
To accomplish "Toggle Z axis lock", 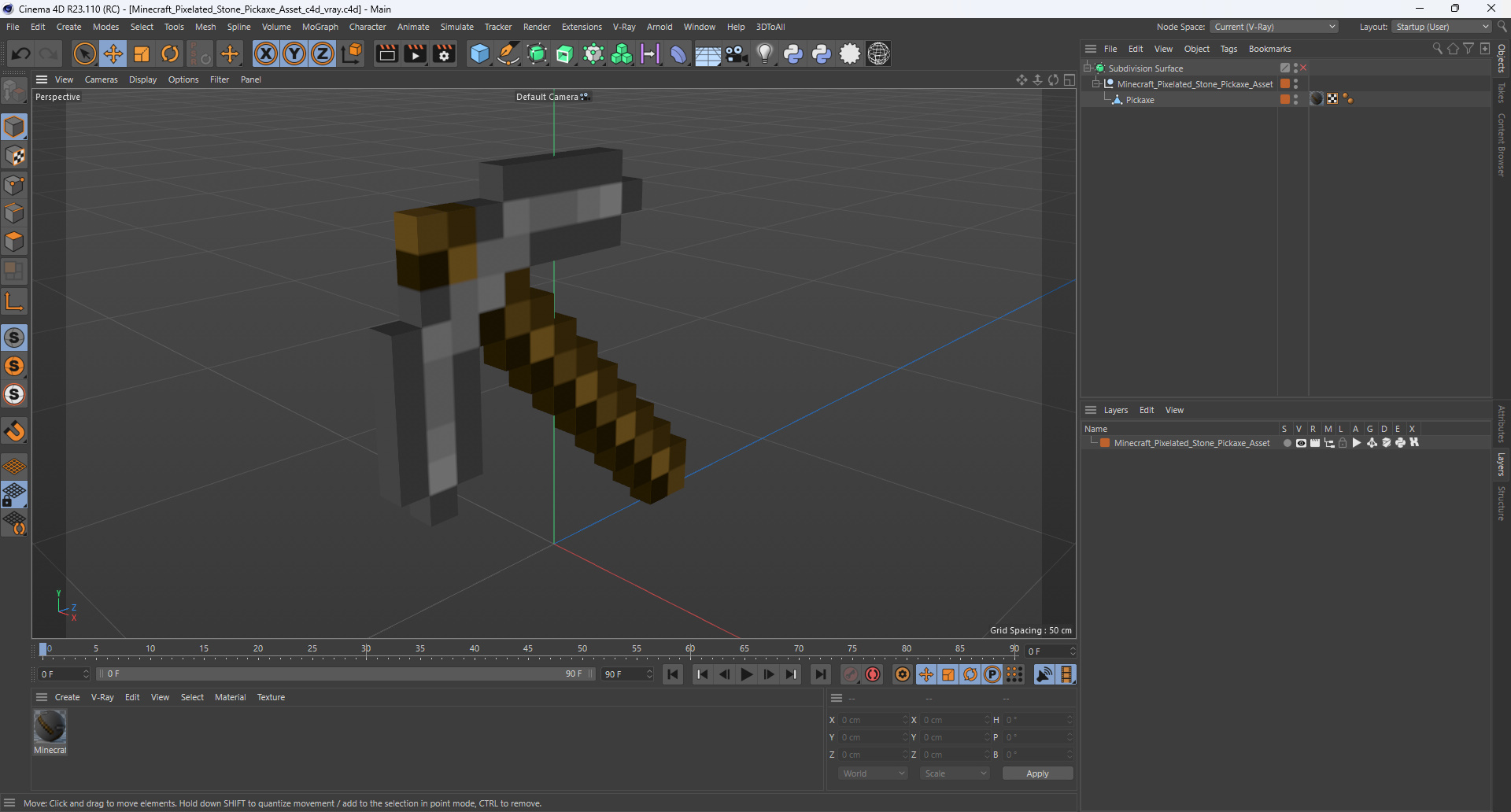I will (x=323, y=54).
